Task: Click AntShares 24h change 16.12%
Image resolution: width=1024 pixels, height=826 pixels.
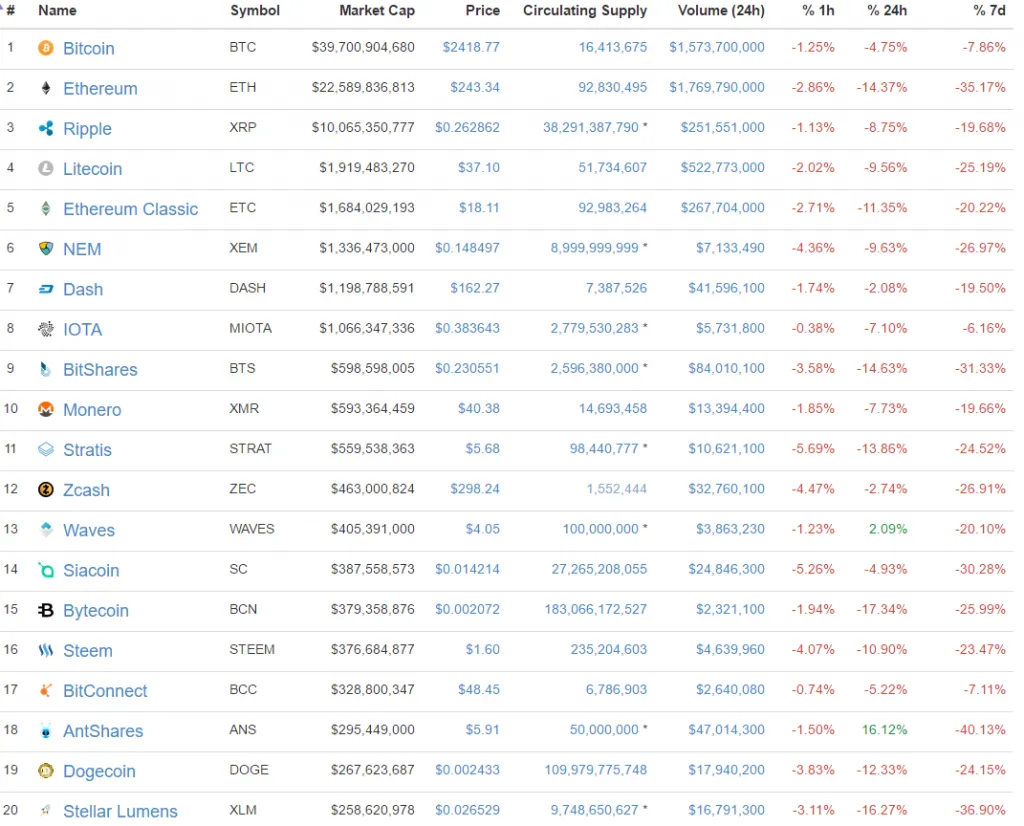Action: (885, 729)
